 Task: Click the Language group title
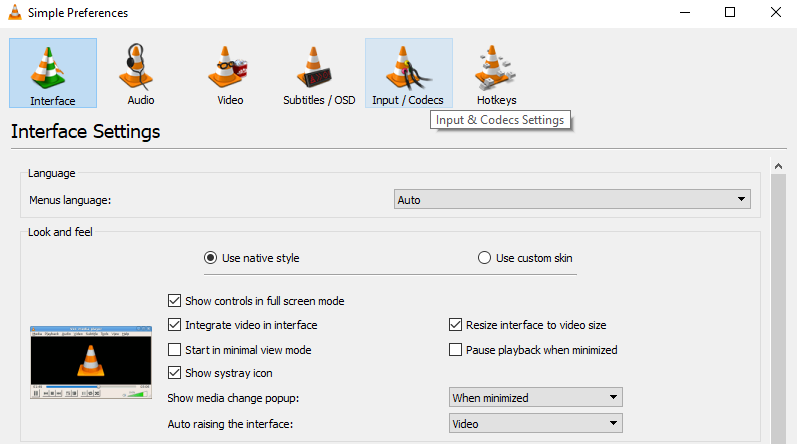(x=51, y=173)
